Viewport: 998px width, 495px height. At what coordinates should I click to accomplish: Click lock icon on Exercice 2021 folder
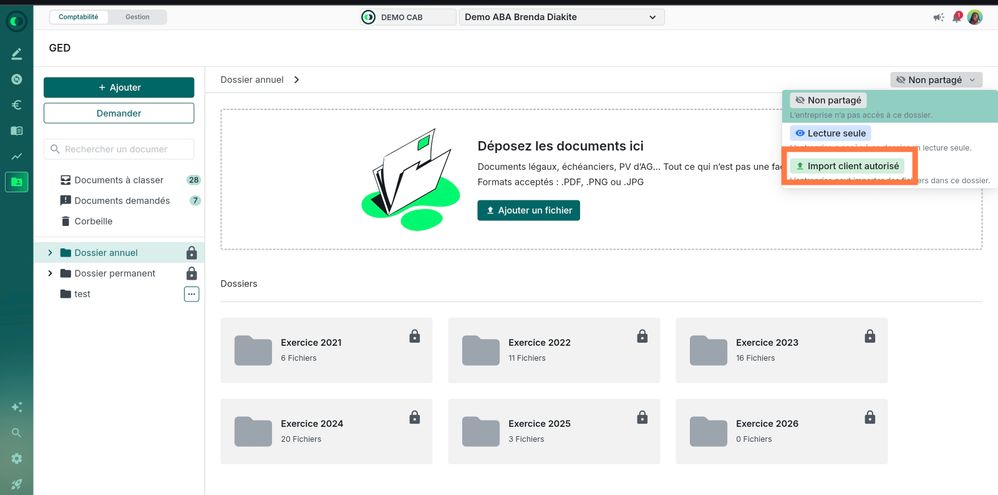[414, 336]
